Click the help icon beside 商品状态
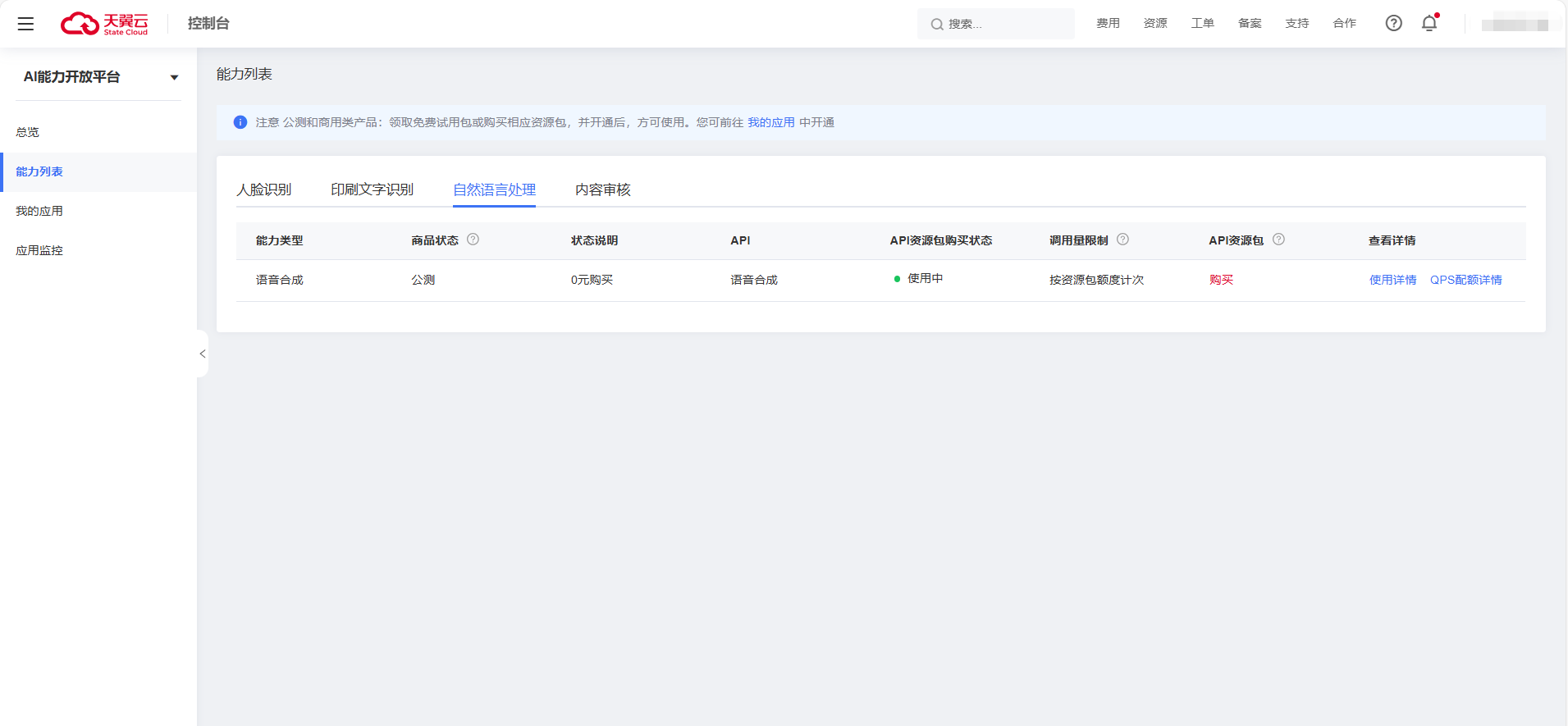Image resolution: width=1568 pixels, height=726 pixels. 473,240
